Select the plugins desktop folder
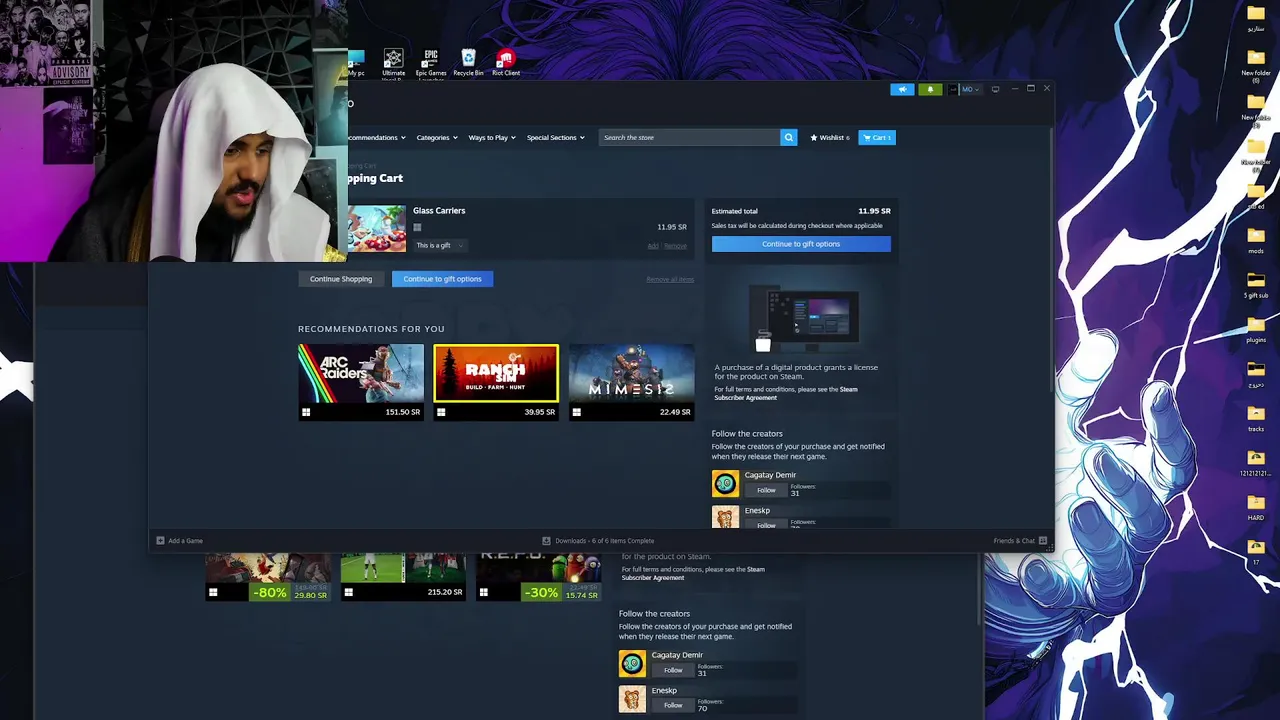The image size is (1280, 720). coord(1256,329)
